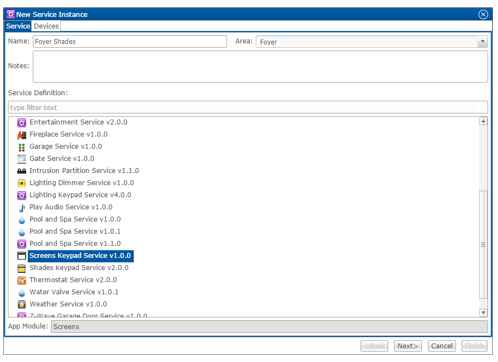The image size is (498, 362).
Task: Focus the type filter text box
Action: click(248, 107)
